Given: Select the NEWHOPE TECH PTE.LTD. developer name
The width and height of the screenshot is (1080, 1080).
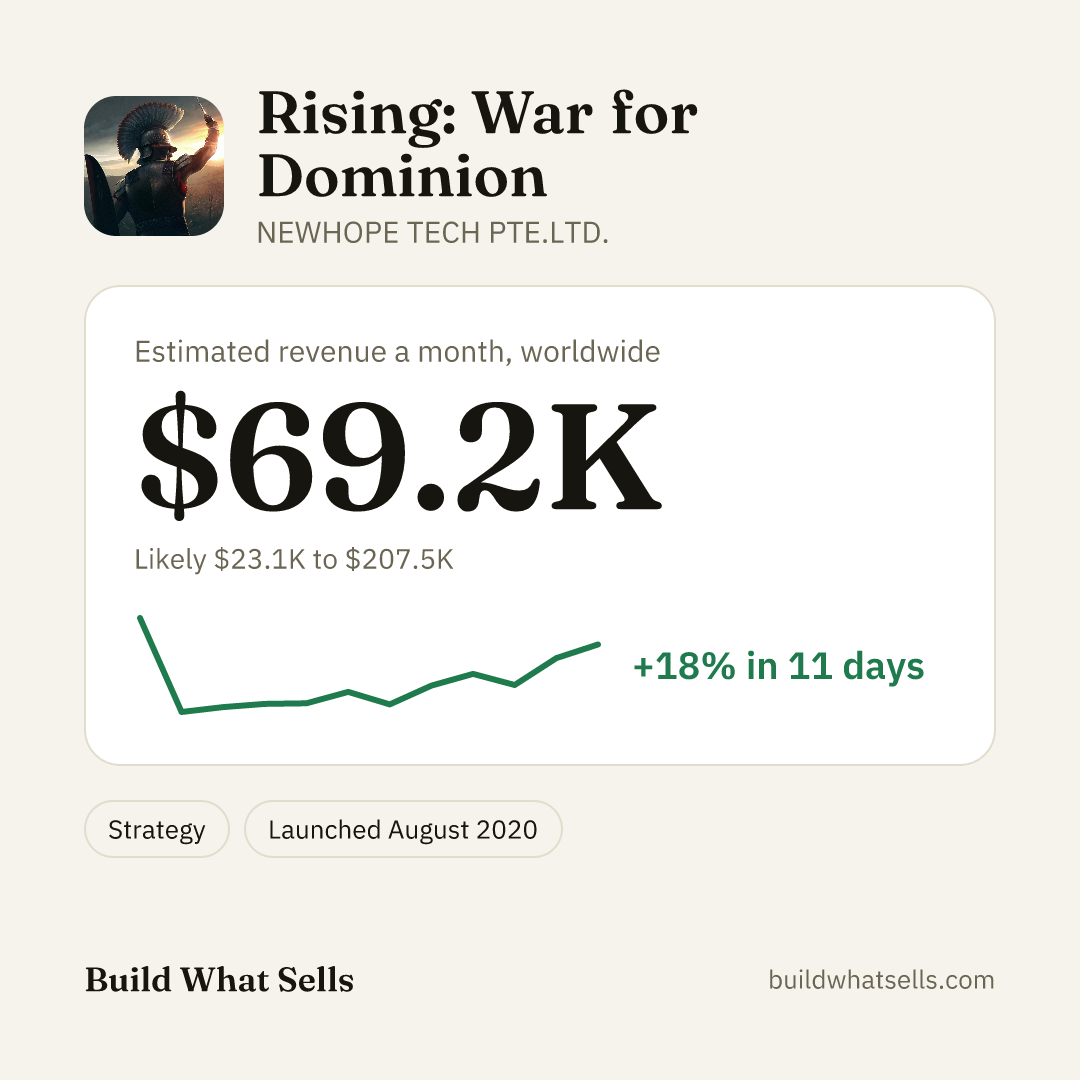Looking at the screenshot, I should [433, 233].
